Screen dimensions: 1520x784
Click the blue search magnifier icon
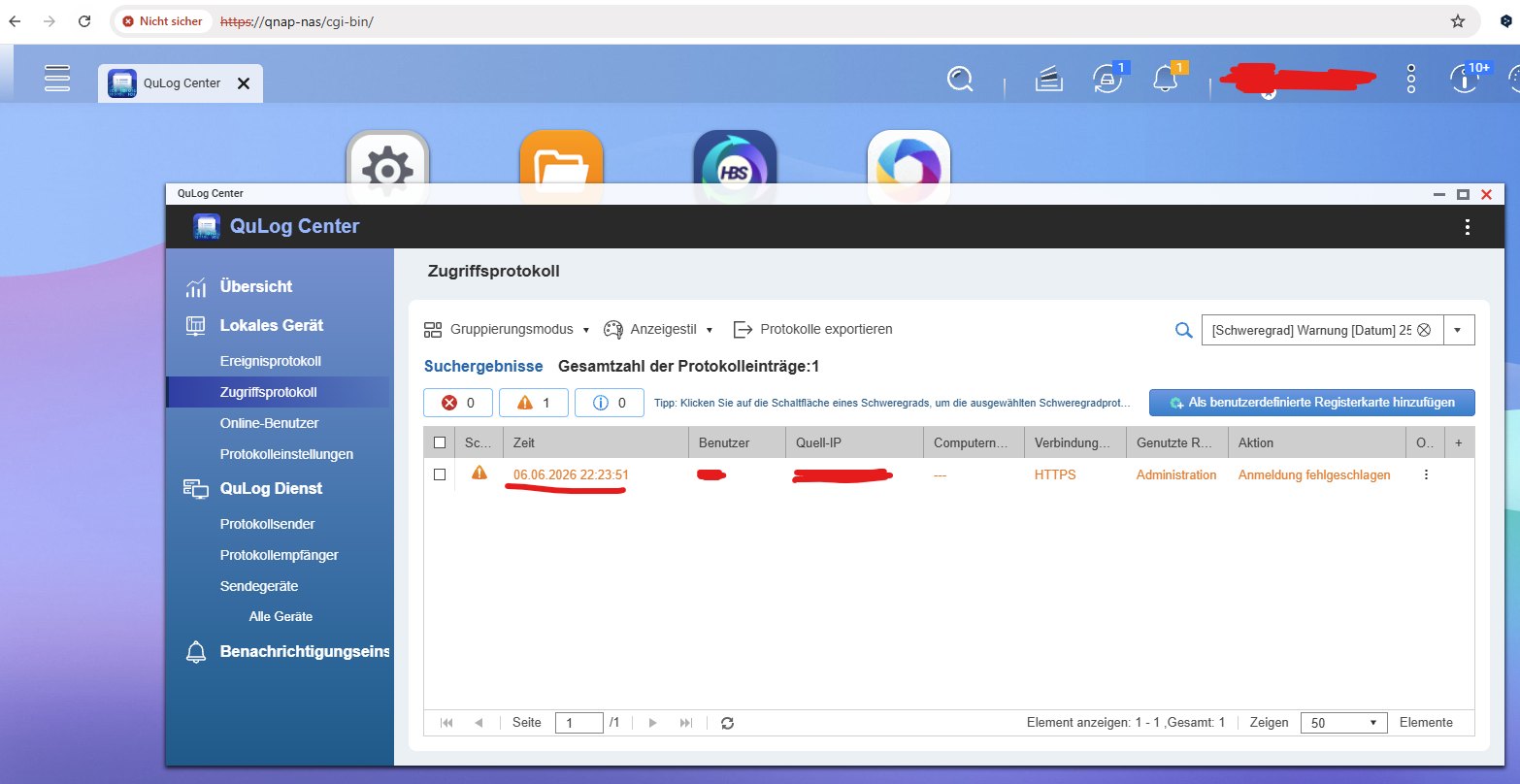click(1183, 330)
